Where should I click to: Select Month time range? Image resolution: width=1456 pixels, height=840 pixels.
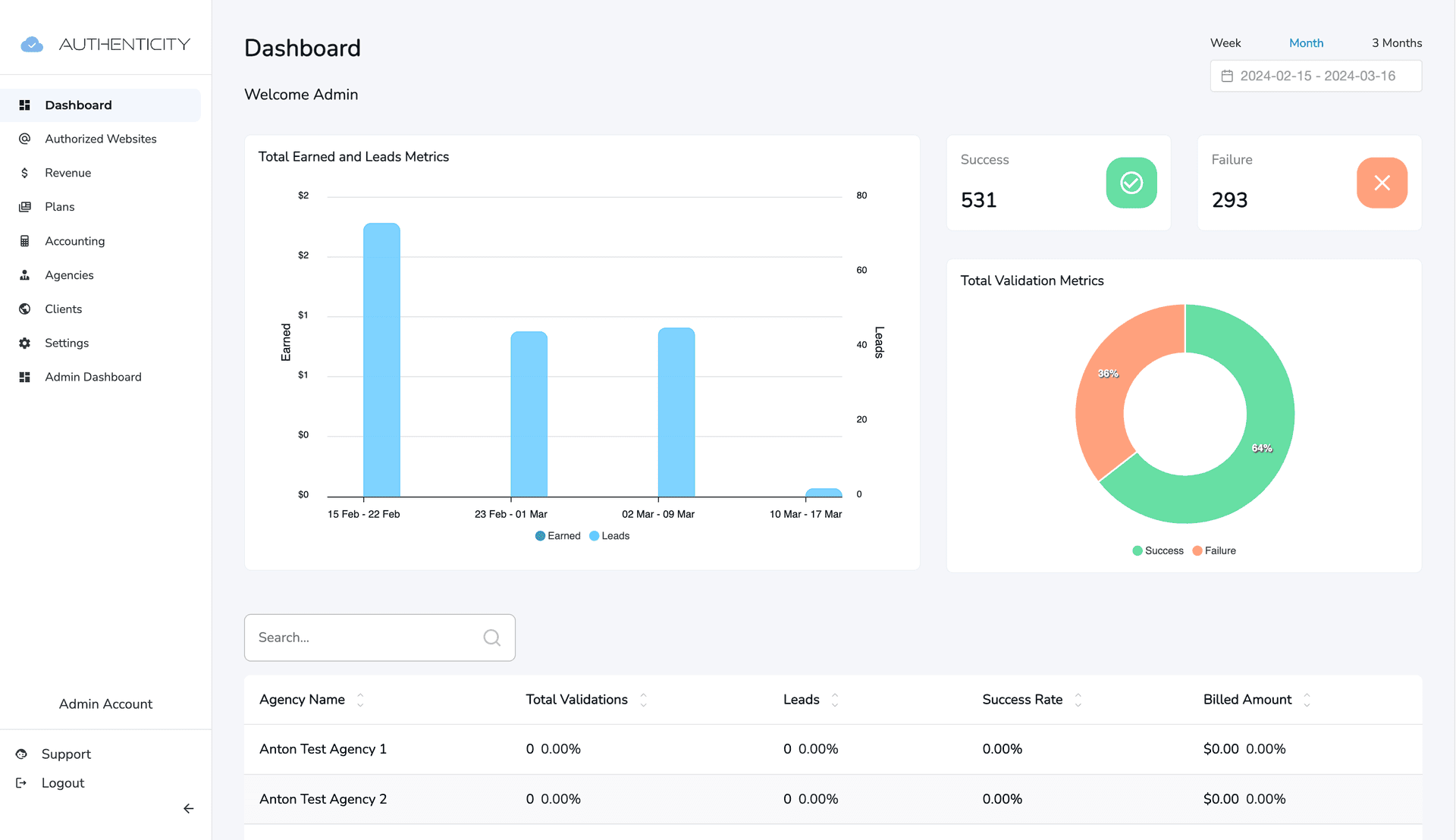point(1306,43)
